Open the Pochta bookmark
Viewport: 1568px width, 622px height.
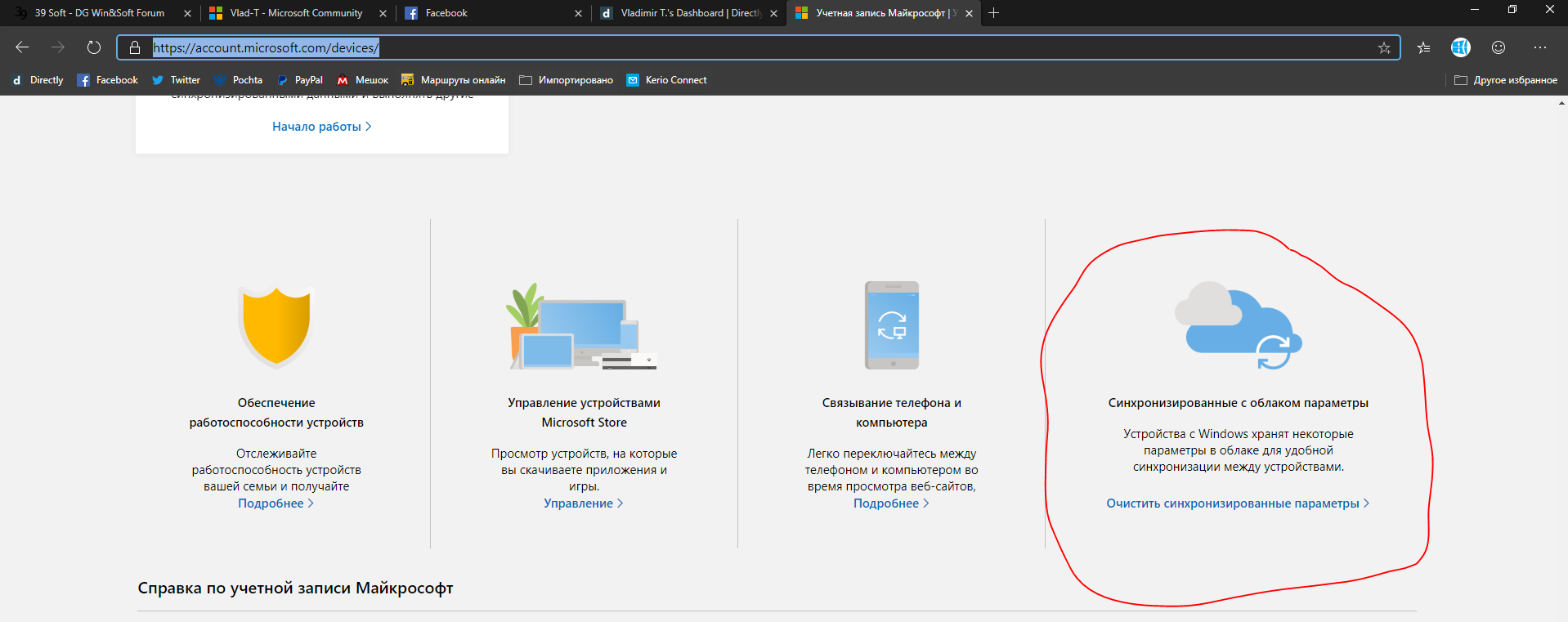tap(238, 80)
